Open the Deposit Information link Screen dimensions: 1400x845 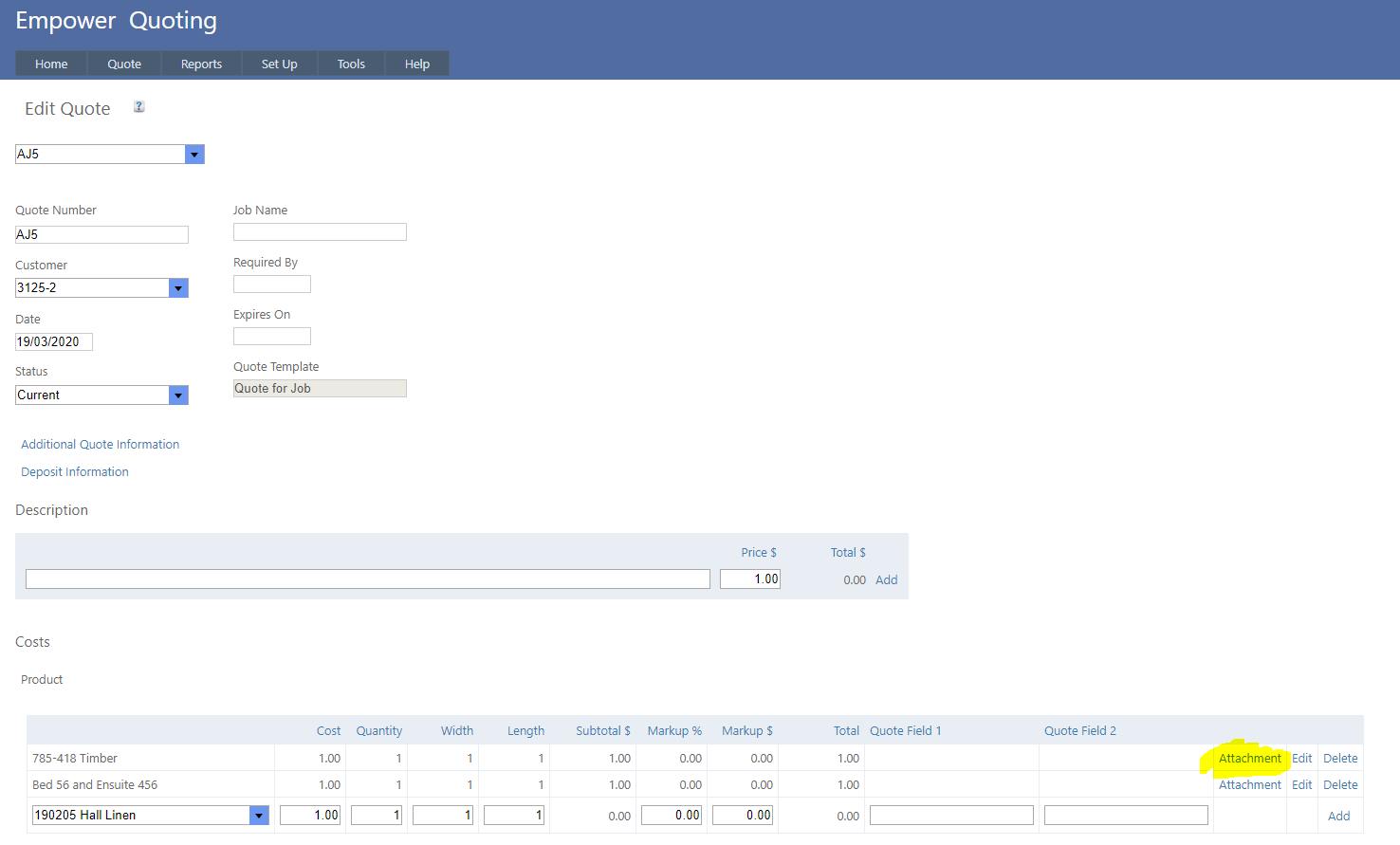click(75, 472)
